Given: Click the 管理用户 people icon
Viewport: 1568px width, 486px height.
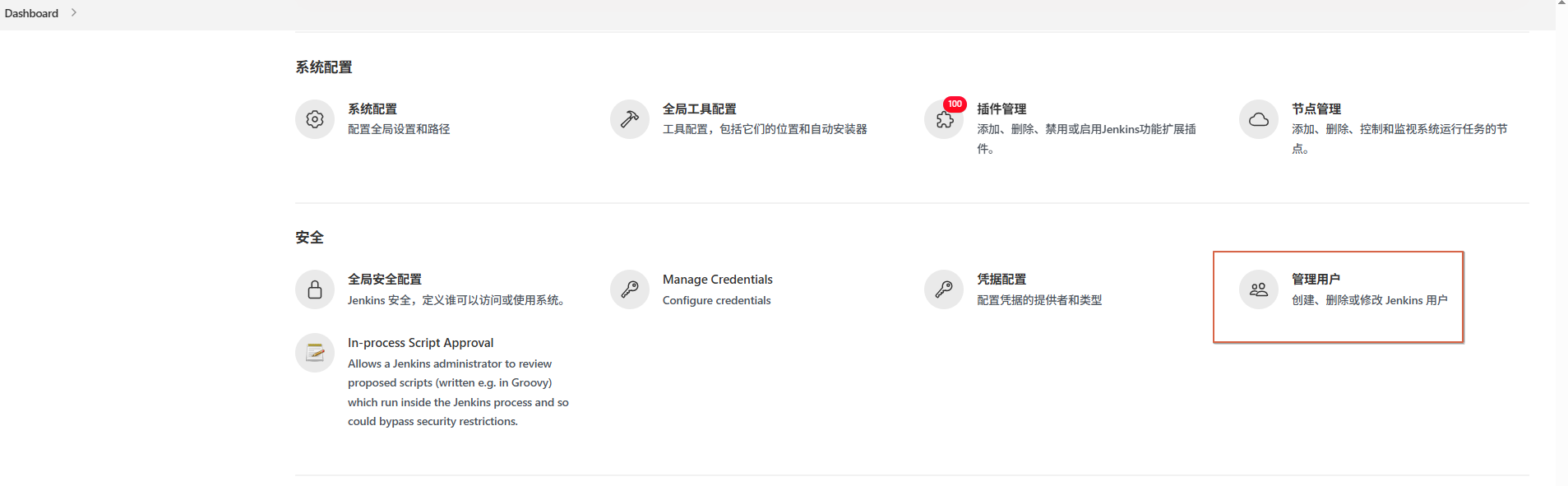Looking at the screenshot, I should pos(1259,289).
